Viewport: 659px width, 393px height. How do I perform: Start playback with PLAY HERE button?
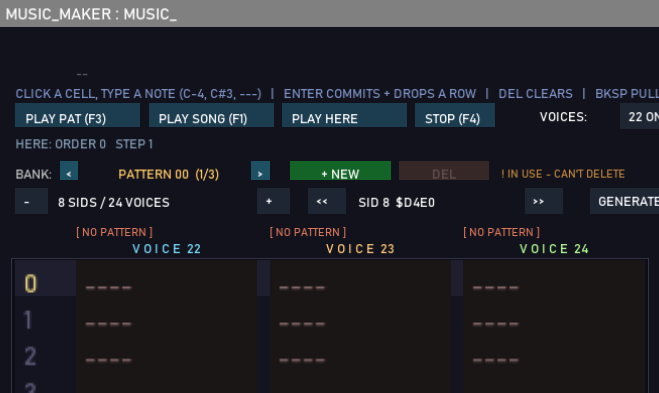click(x=344, y=116)
